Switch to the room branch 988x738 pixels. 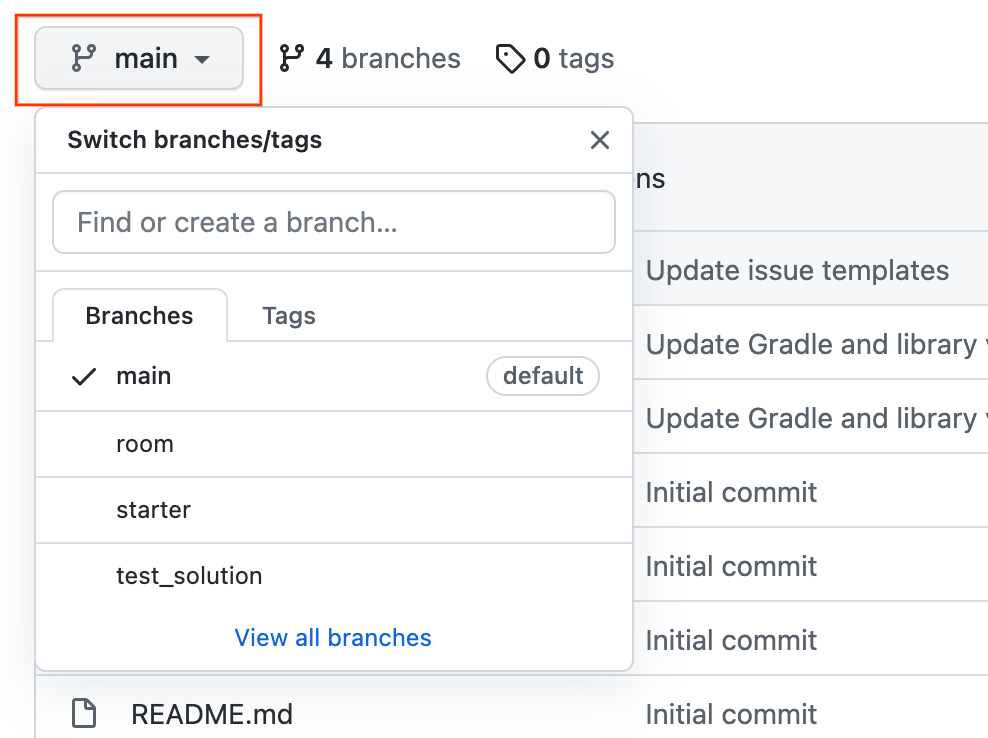pos(145,444)
